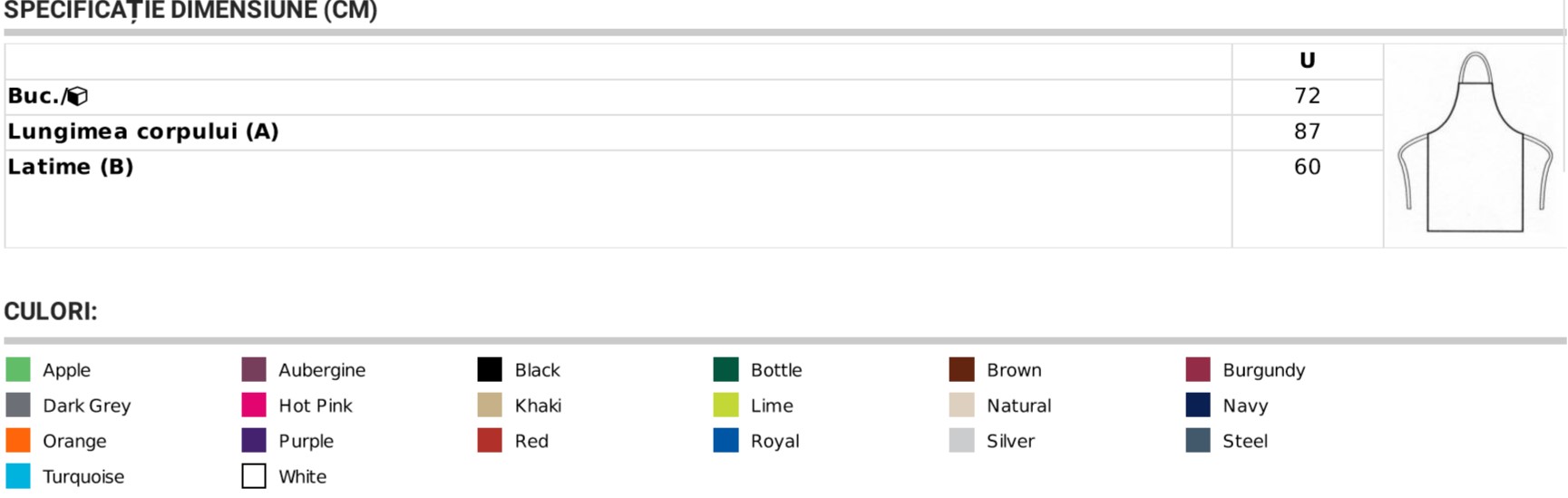
Task: Click the Turquoise color swatch
Action: click(18, 476)
